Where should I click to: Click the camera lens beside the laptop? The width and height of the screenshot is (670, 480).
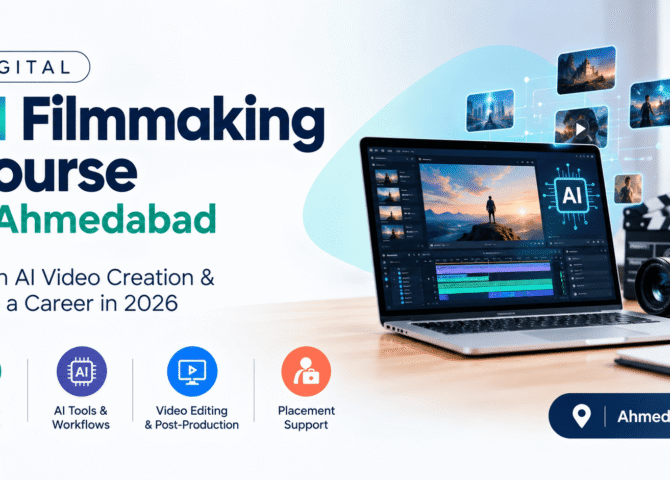point(653,286)
